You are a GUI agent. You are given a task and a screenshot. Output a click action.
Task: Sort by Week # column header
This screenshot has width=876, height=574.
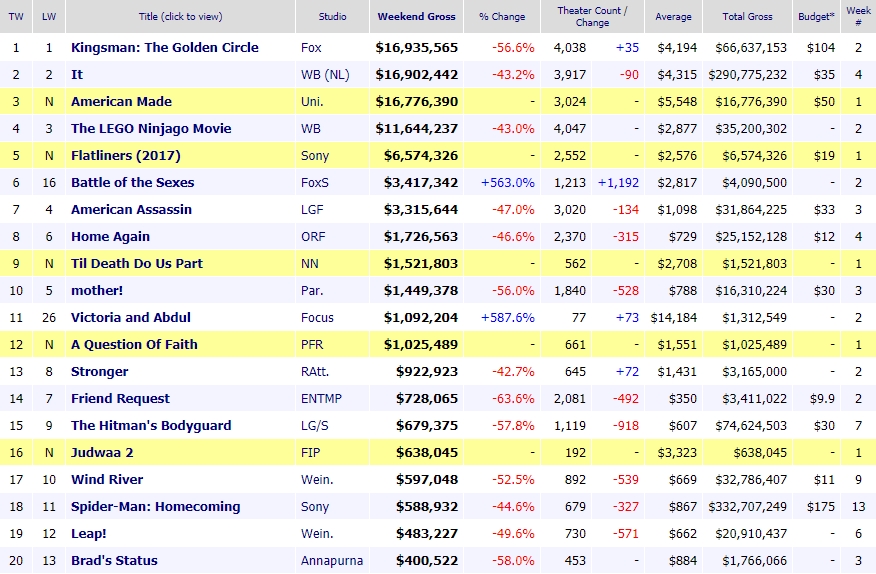pos(858,17)
